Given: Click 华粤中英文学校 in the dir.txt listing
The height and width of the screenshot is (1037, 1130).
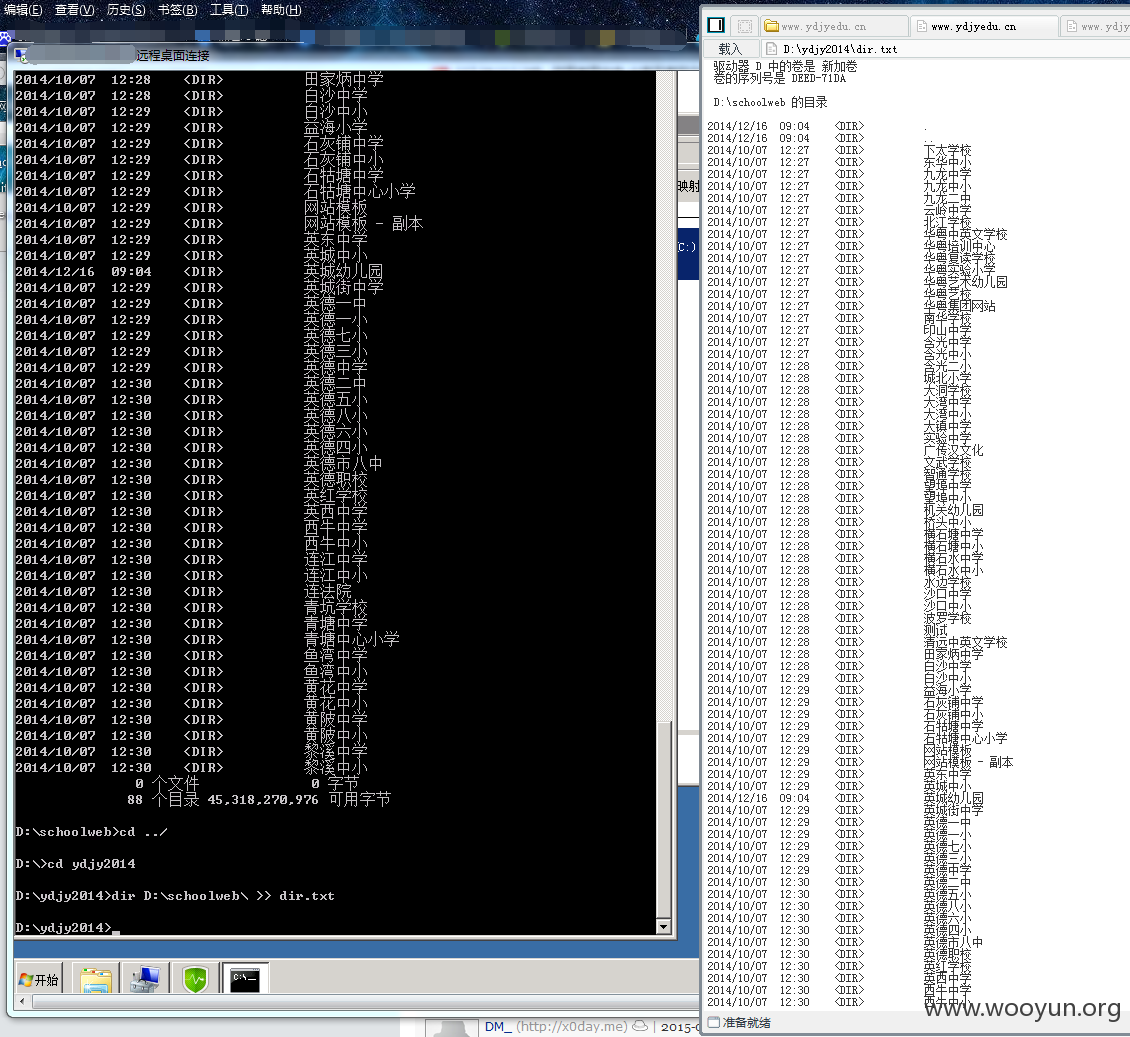Looking at the screenshot, I should [965, 234].
